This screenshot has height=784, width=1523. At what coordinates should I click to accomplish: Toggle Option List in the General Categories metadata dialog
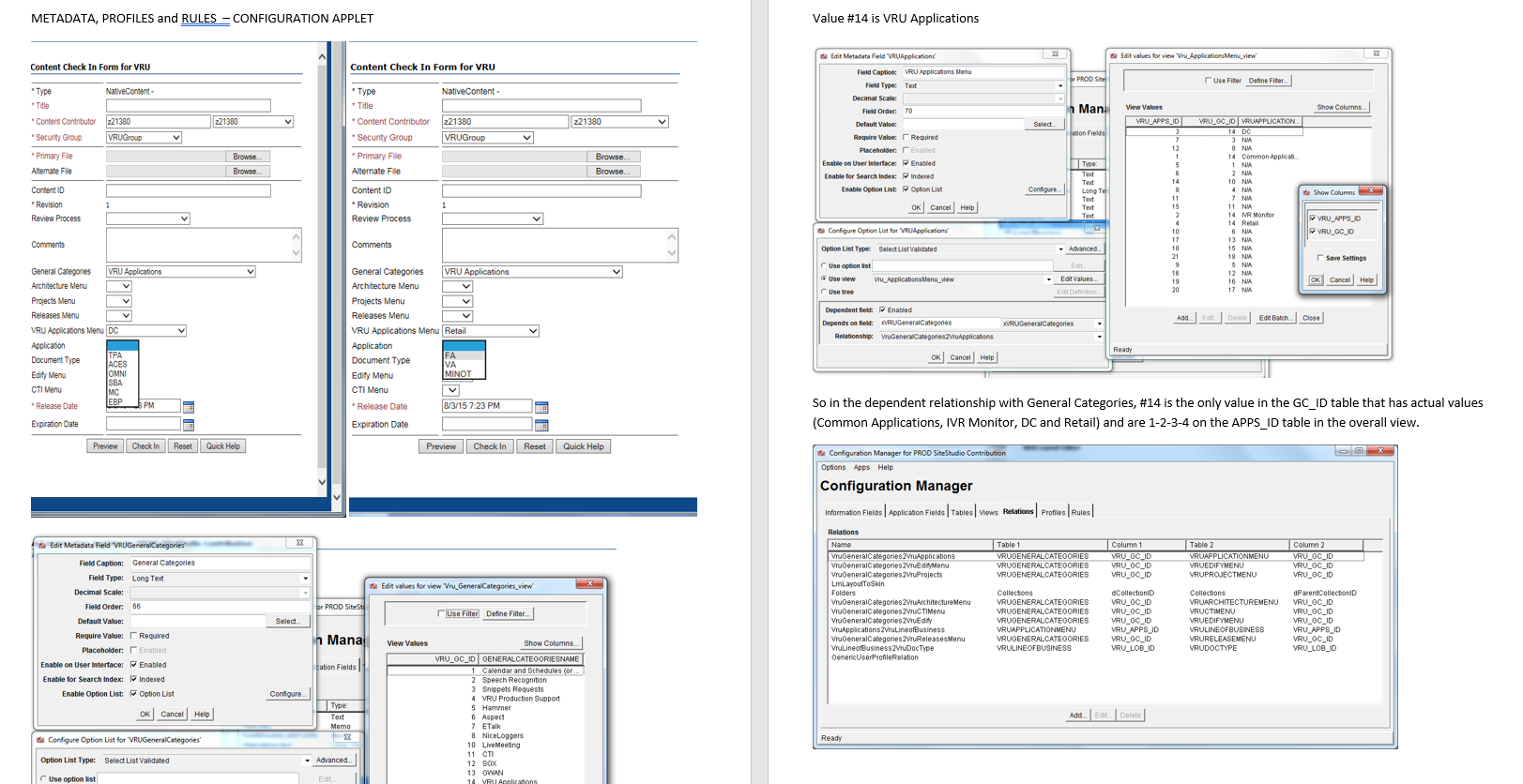[133, 694]
